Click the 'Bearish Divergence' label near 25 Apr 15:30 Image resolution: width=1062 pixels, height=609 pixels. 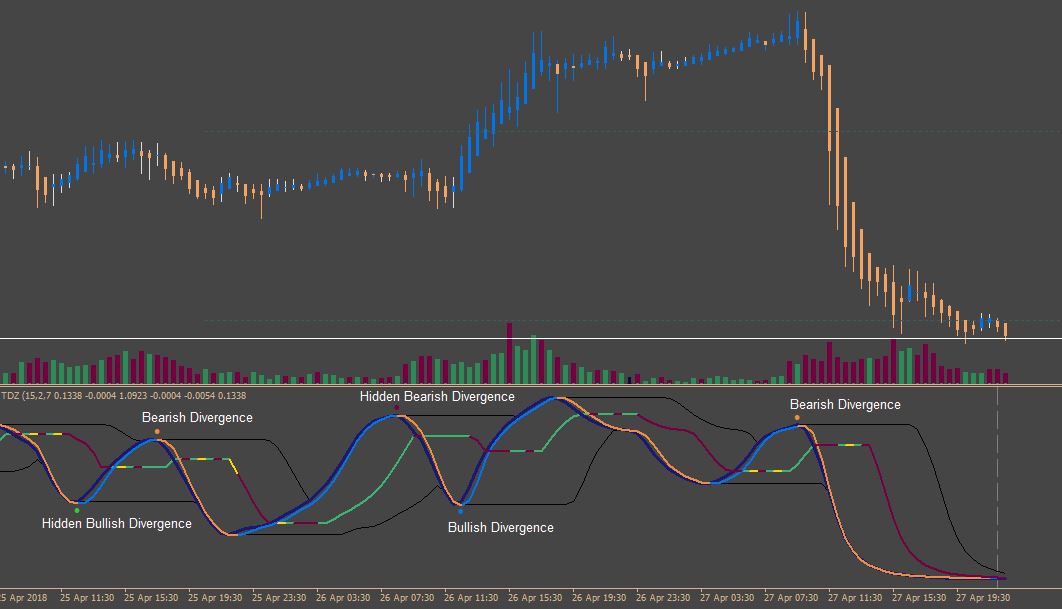click(197, 418)
